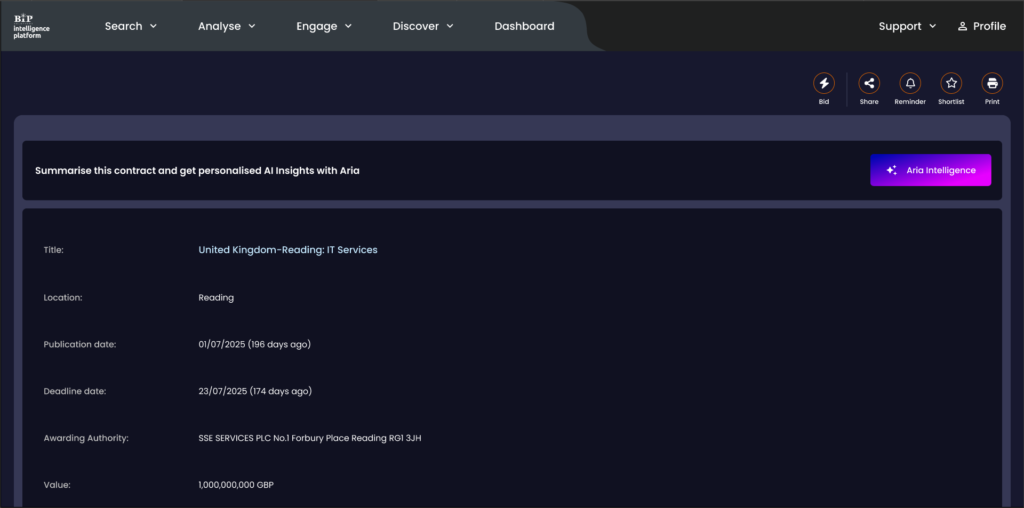Open the Discover dropdown menu
1024x508 pixels.
(x=423, y=26)
